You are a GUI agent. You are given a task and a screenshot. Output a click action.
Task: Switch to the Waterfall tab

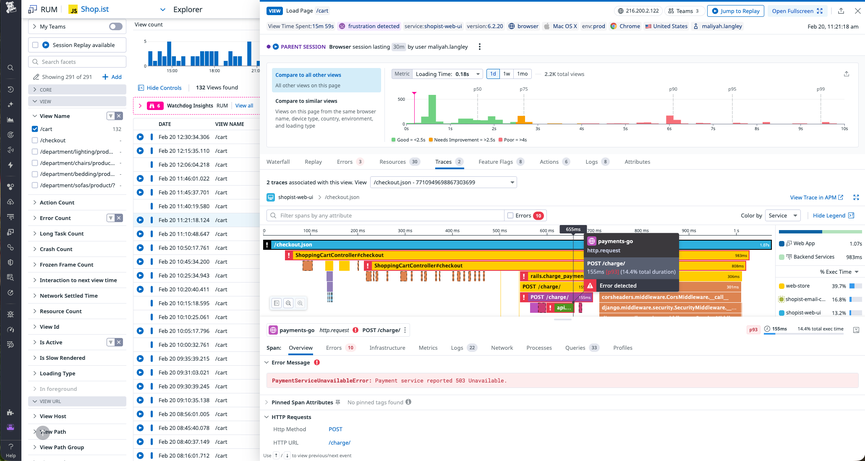click(278, 162)
